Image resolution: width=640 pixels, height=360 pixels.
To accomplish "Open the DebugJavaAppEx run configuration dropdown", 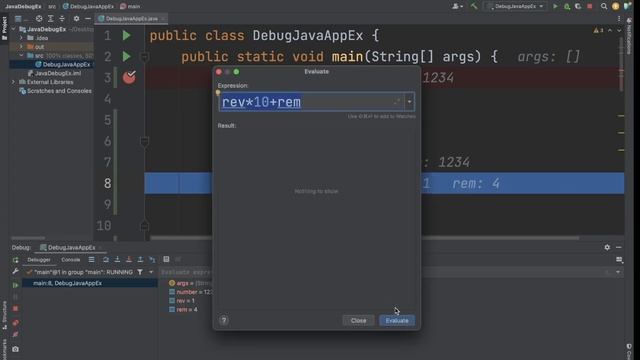I will tap(515, 6).
